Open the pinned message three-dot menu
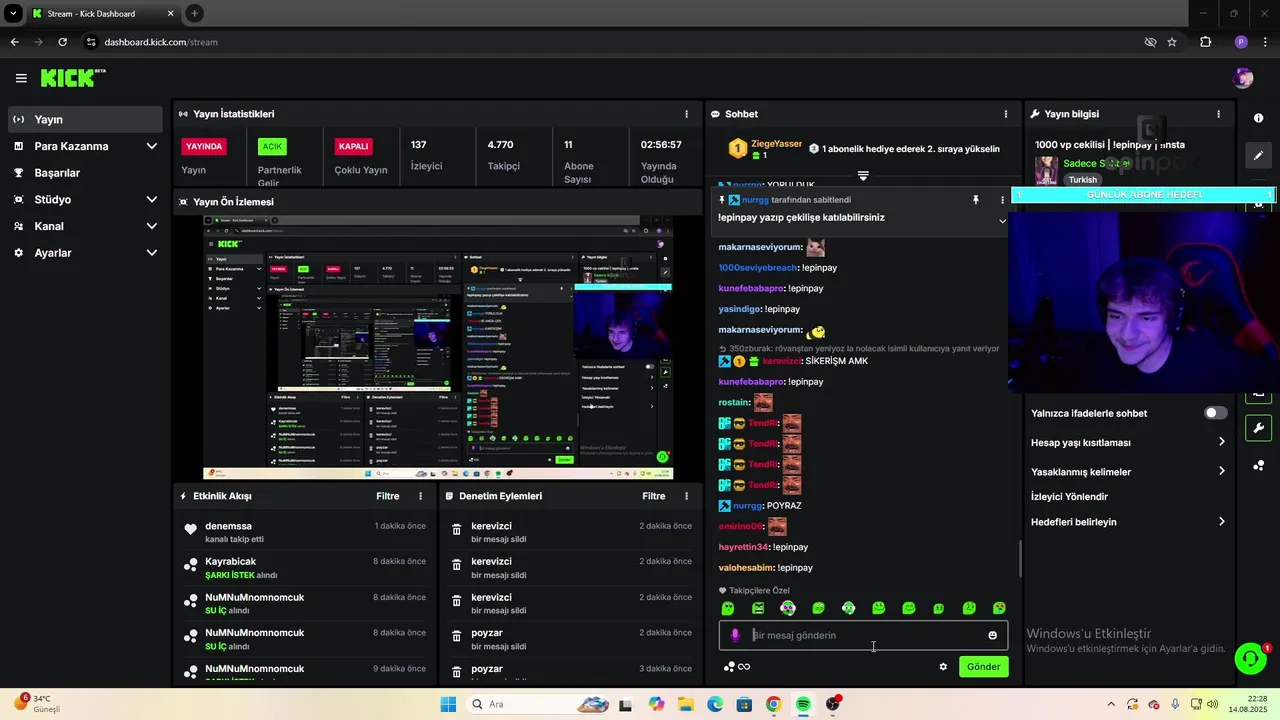This screenshot has width=1280, height=720. (1002, 200)
